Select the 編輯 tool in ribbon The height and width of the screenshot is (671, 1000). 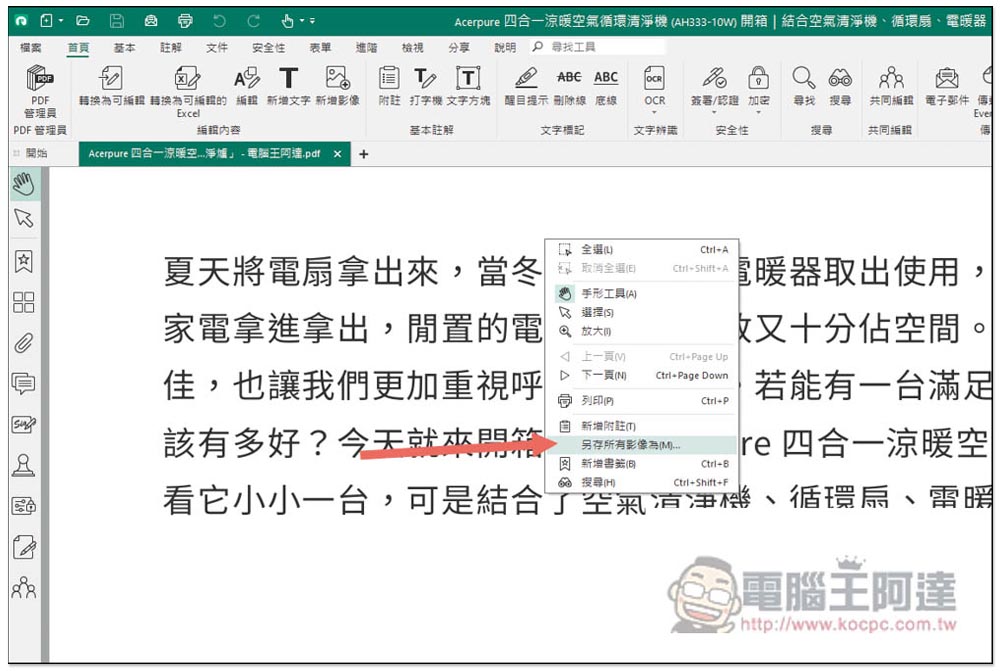pyautogui.click(x=247, y=85)
